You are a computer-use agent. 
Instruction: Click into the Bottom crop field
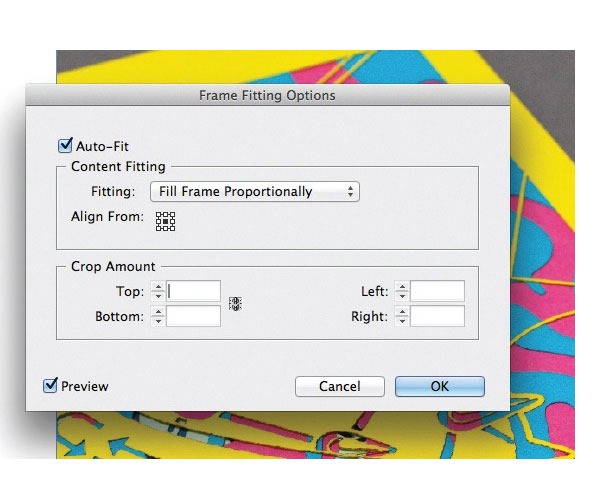[x=194, y=316]
